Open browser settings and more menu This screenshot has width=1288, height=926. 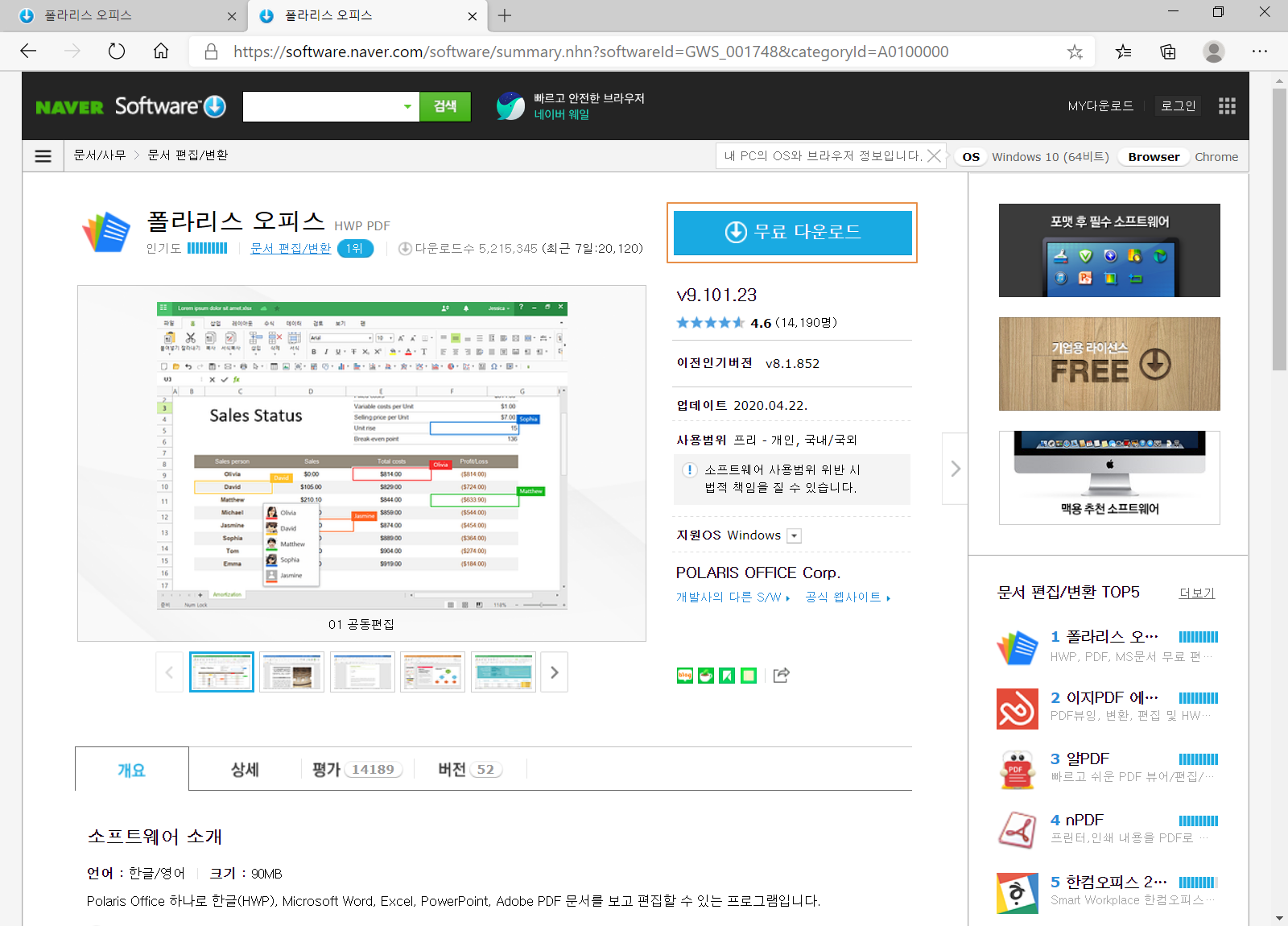1260,52
